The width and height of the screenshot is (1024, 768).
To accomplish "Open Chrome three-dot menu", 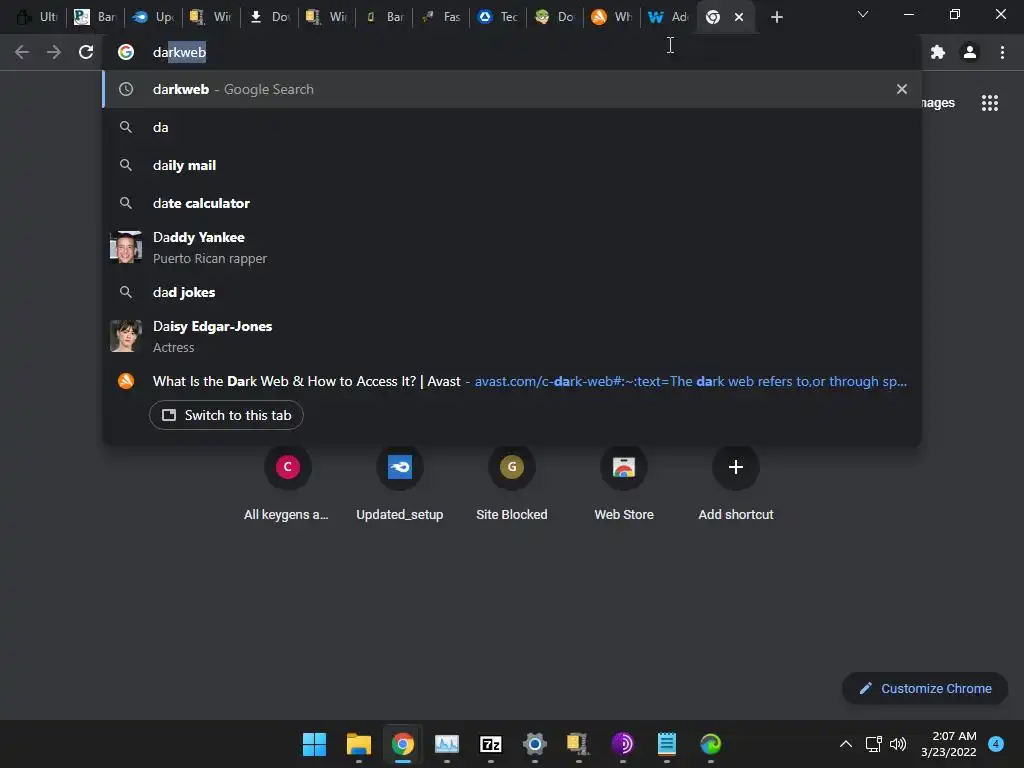I will pyautogui.click(x=1002, y=52).
